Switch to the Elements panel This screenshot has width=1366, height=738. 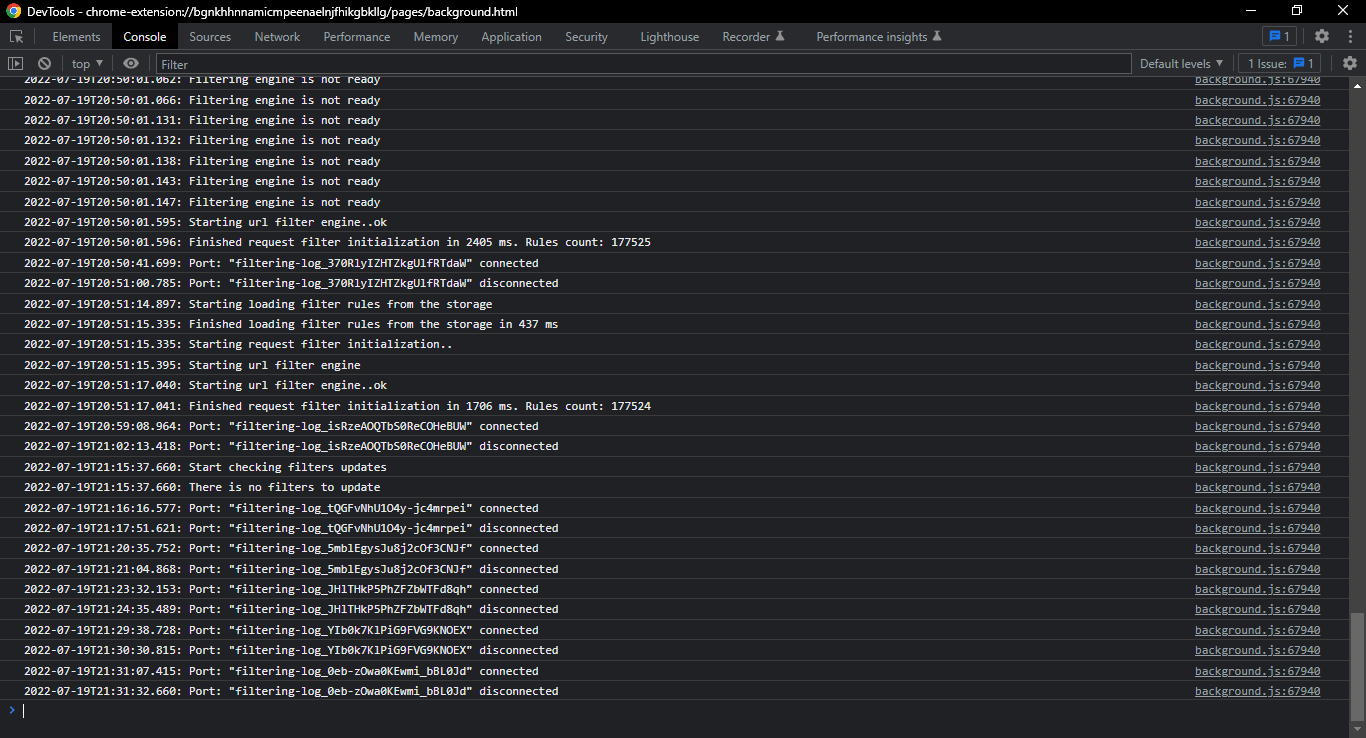point(76,36)
